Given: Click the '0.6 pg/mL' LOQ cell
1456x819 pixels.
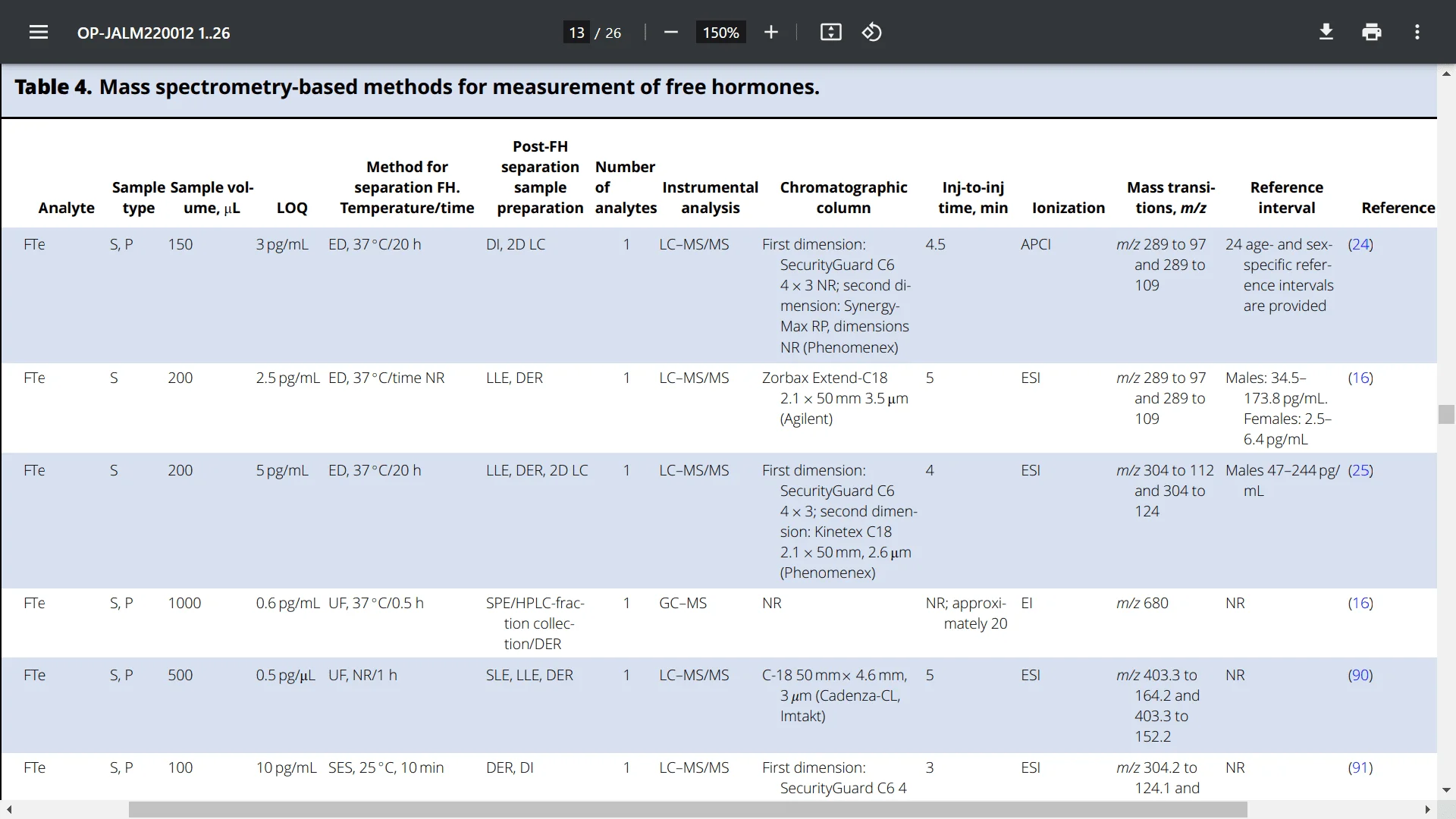Looking at the screenshot, I should 287,603.
